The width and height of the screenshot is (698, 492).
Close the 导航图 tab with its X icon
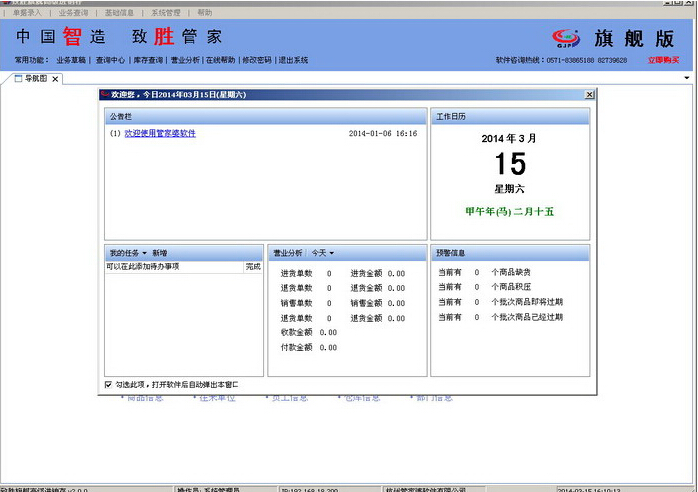tap(55, 78)
